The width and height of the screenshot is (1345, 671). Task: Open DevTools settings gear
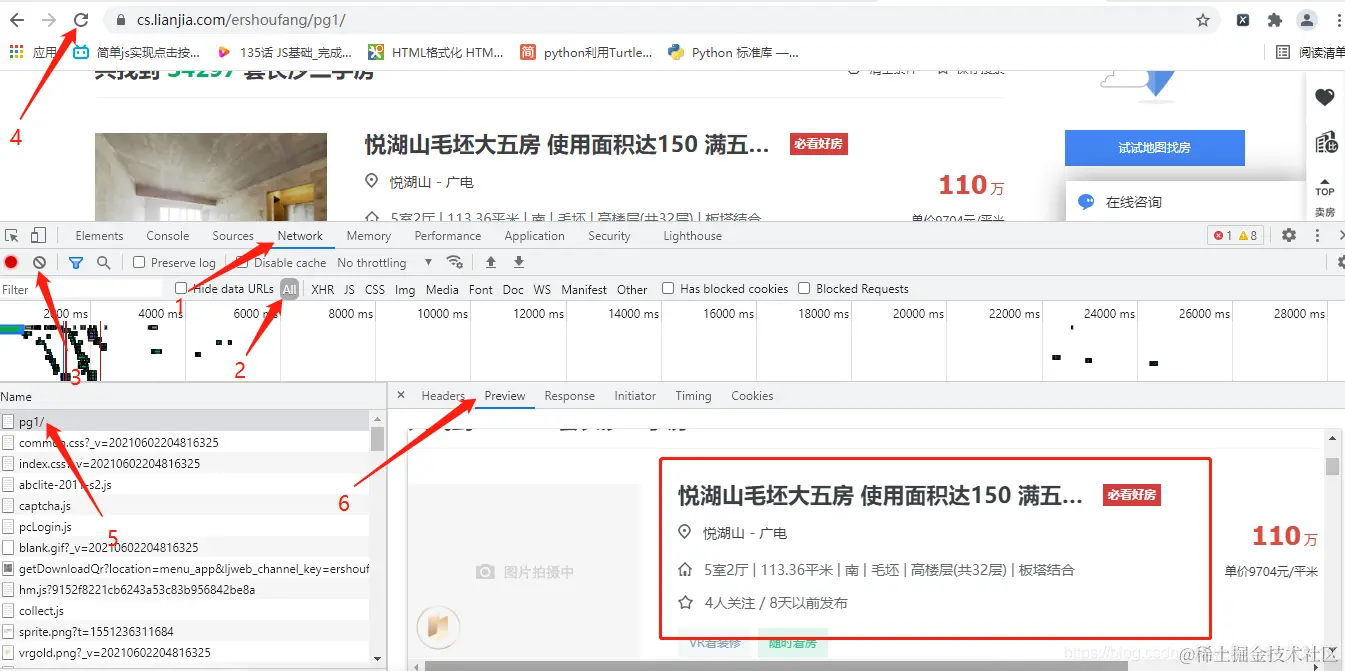pyautogui.click(x=1289, y=235)
